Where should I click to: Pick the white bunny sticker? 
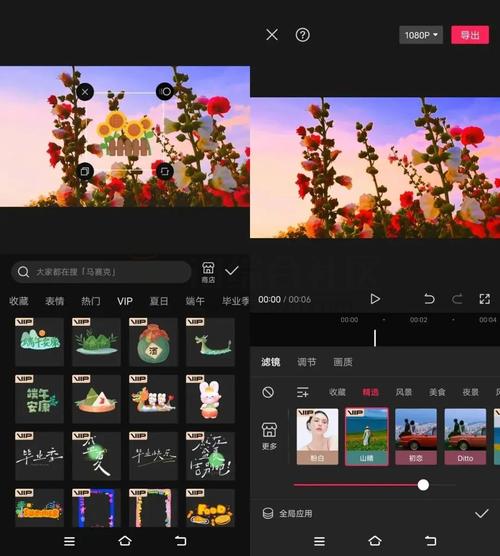point(210,399)
